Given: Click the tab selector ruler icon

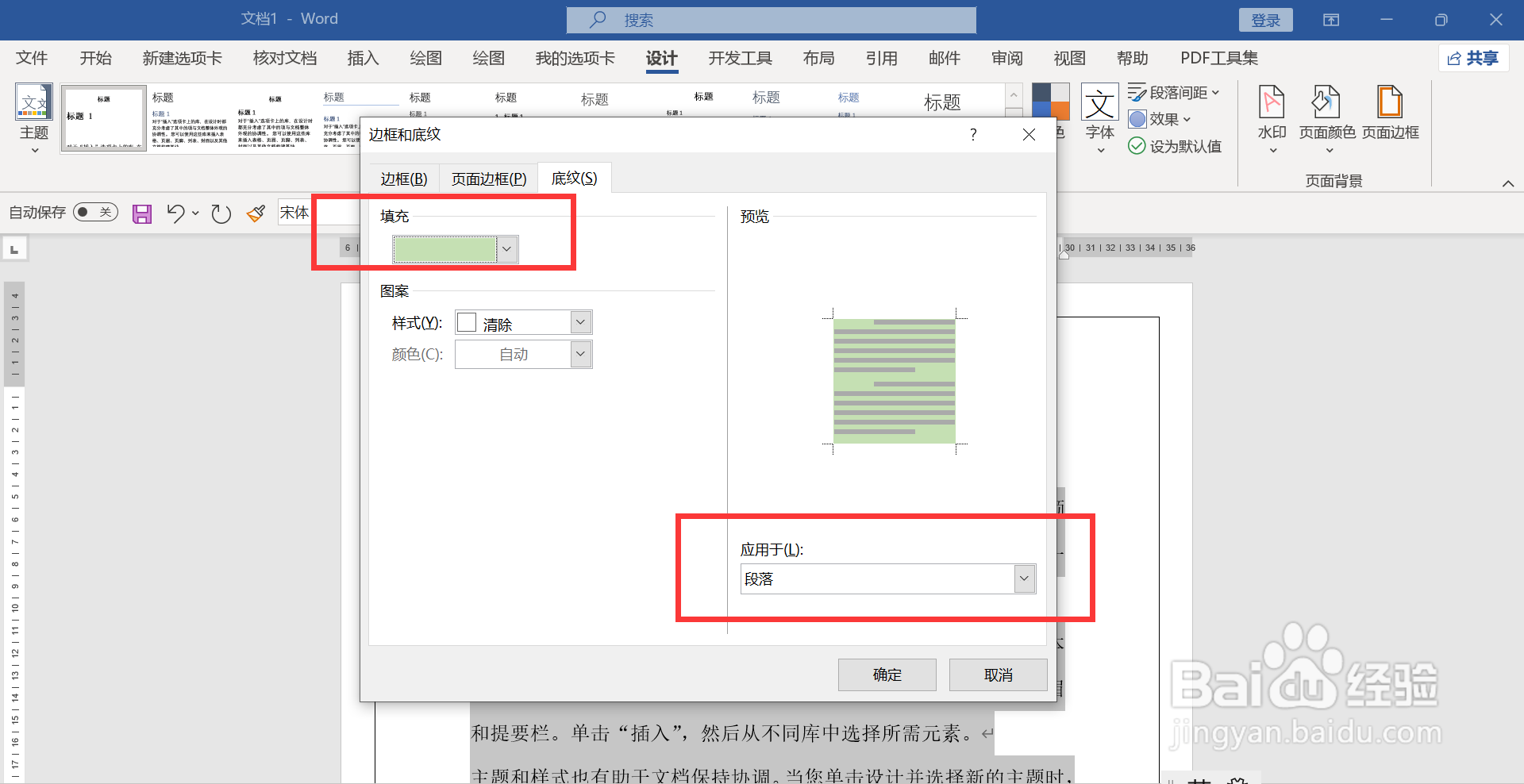Looking at the screenshot, I should [x=14, y=249].
